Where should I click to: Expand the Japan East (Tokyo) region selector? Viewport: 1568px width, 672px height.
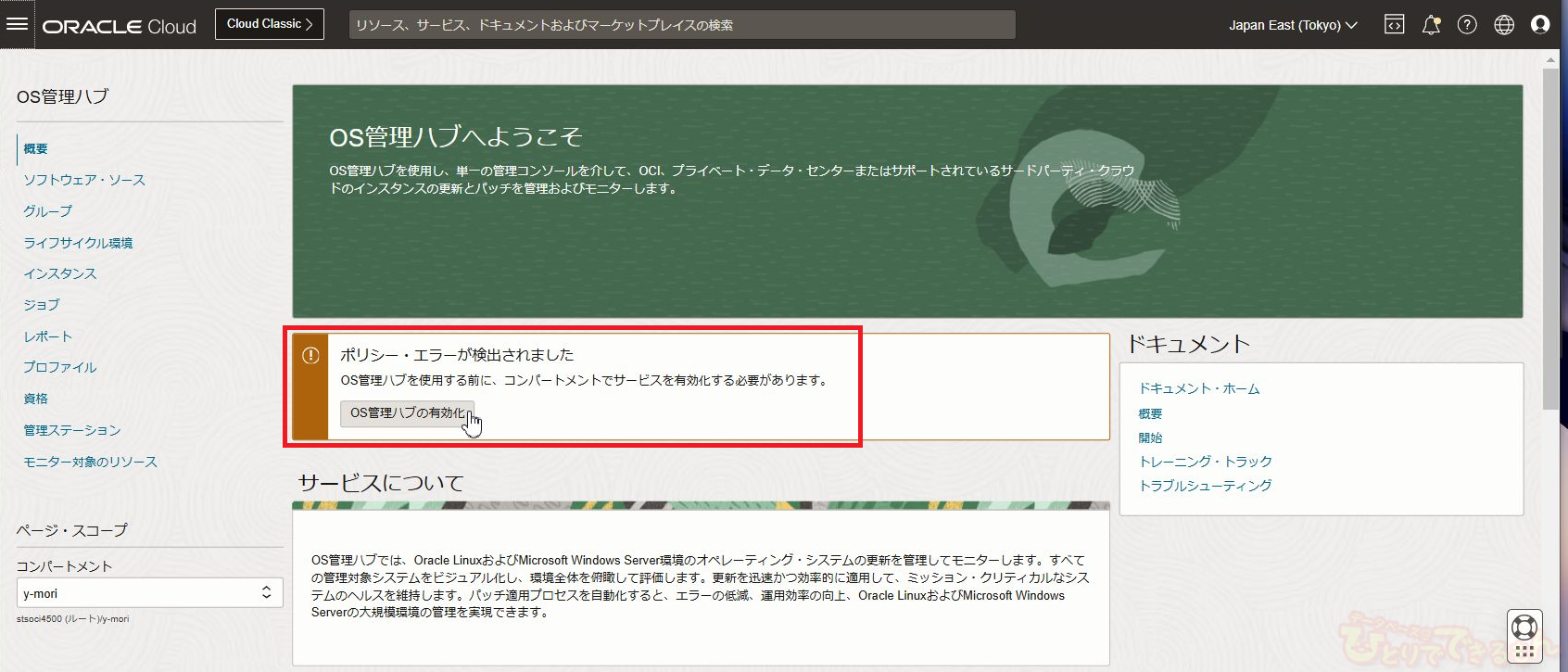pyautogui.click(x=1293, y=25)
